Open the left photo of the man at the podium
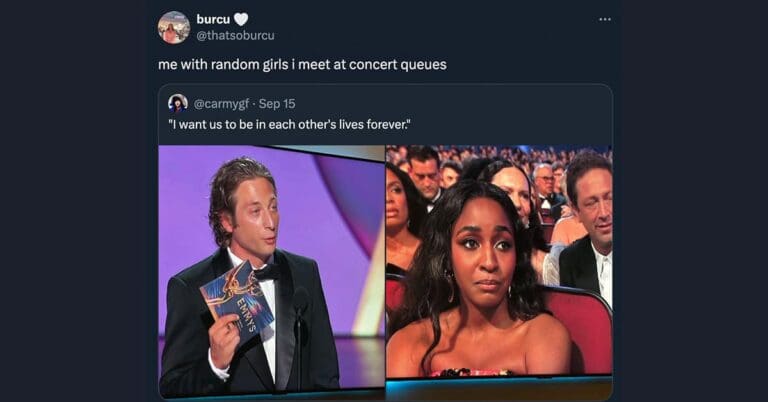 (x=272, y=271)
